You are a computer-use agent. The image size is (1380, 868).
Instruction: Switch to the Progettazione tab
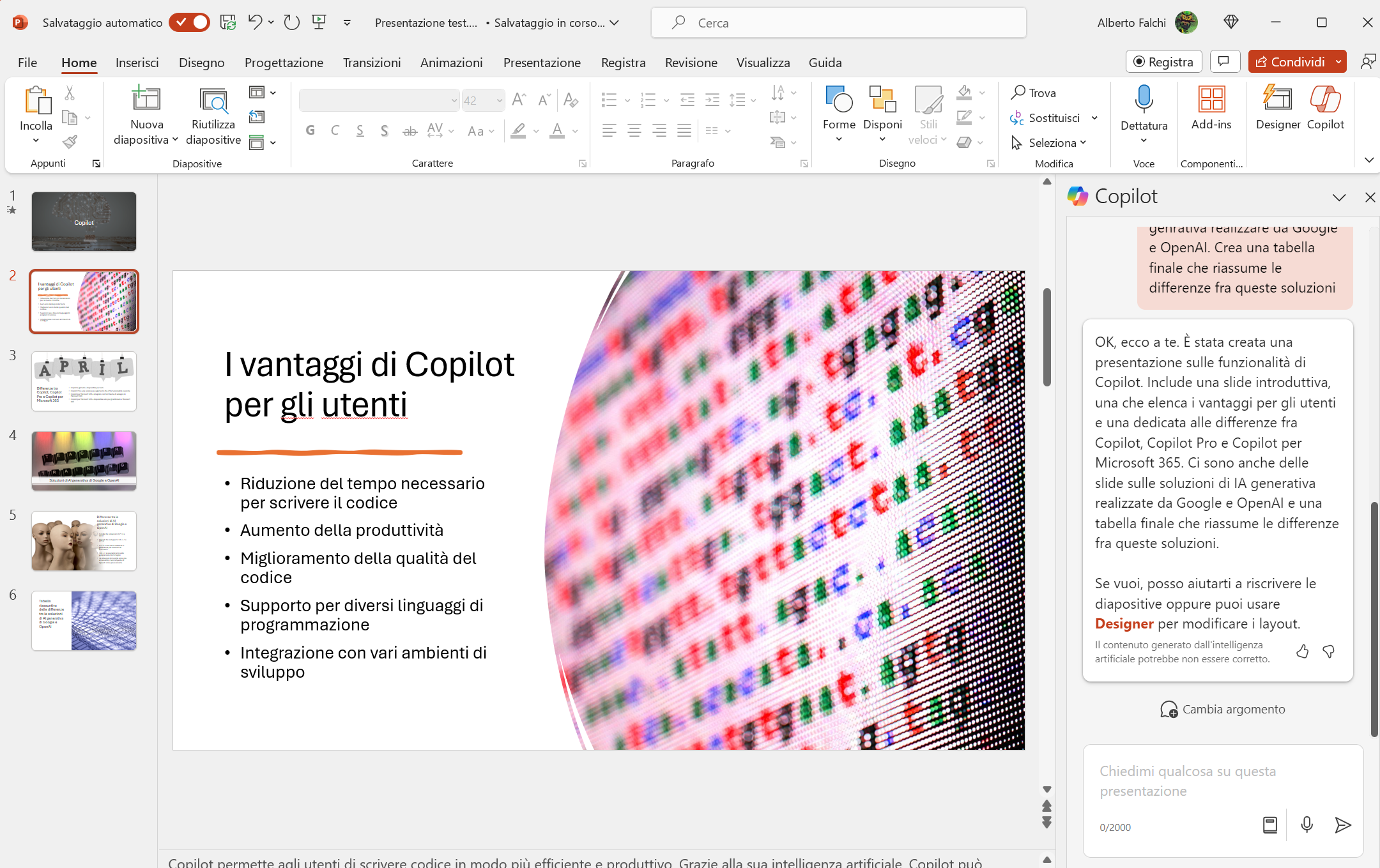[284, 63]
